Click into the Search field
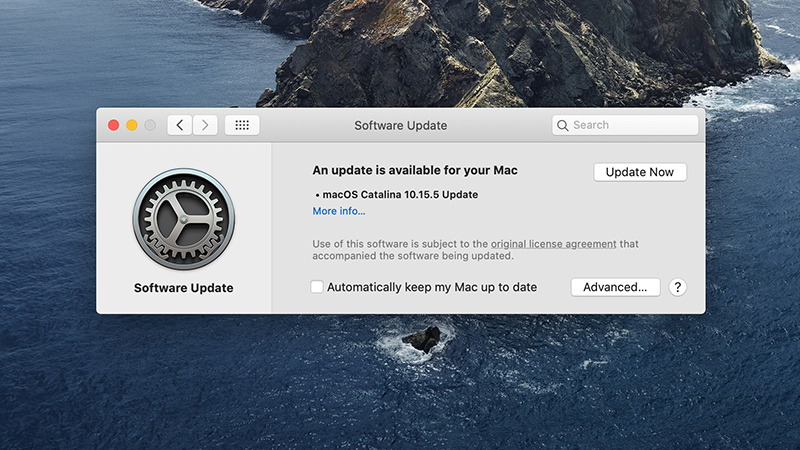 point(625,125)
